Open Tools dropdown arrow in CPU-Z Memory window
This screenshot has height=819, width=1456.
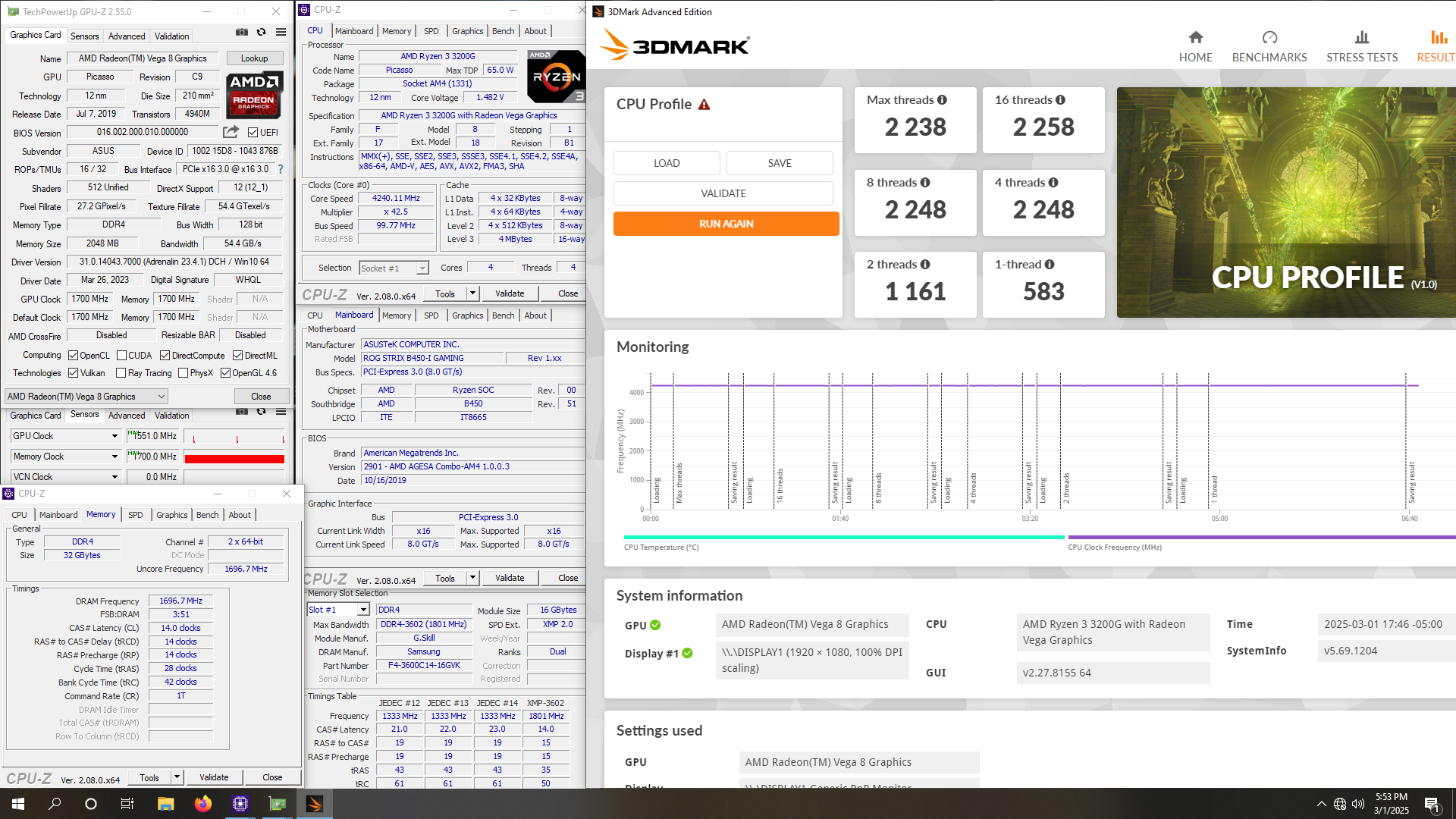[177, 777]
